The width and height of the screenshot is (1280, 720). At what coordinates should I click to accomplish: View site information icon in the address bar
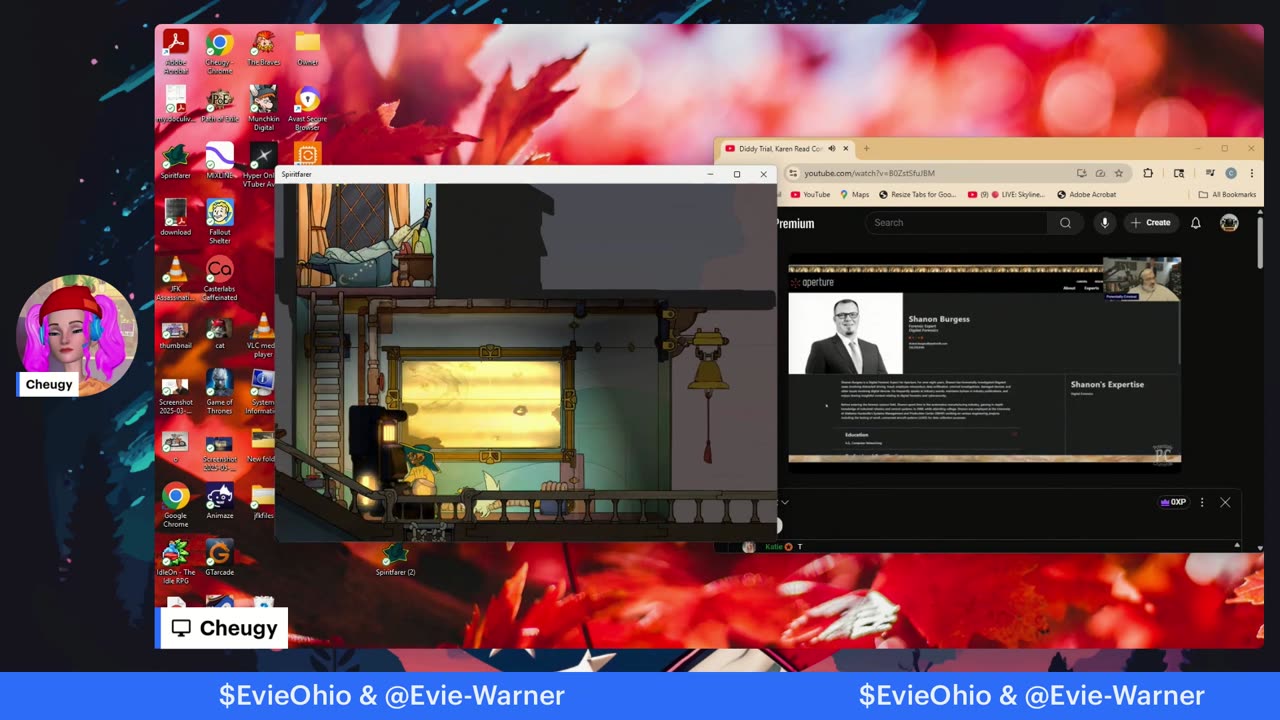(x=793, y=173)
